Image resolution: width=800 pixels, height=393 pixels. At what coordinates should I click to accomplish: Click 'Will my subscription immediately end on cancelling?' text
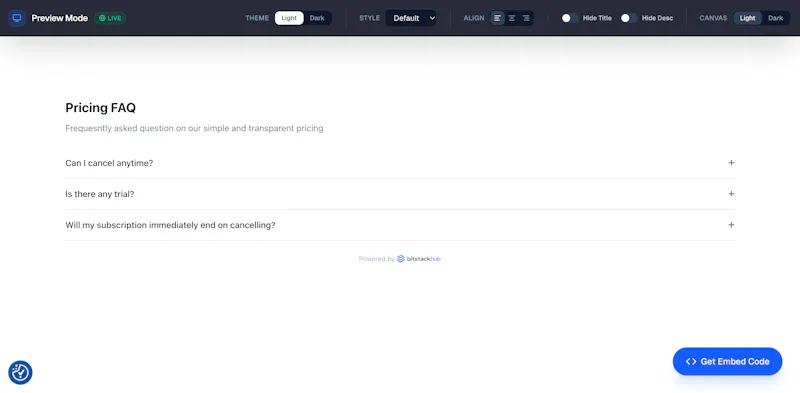pos(170,225)
